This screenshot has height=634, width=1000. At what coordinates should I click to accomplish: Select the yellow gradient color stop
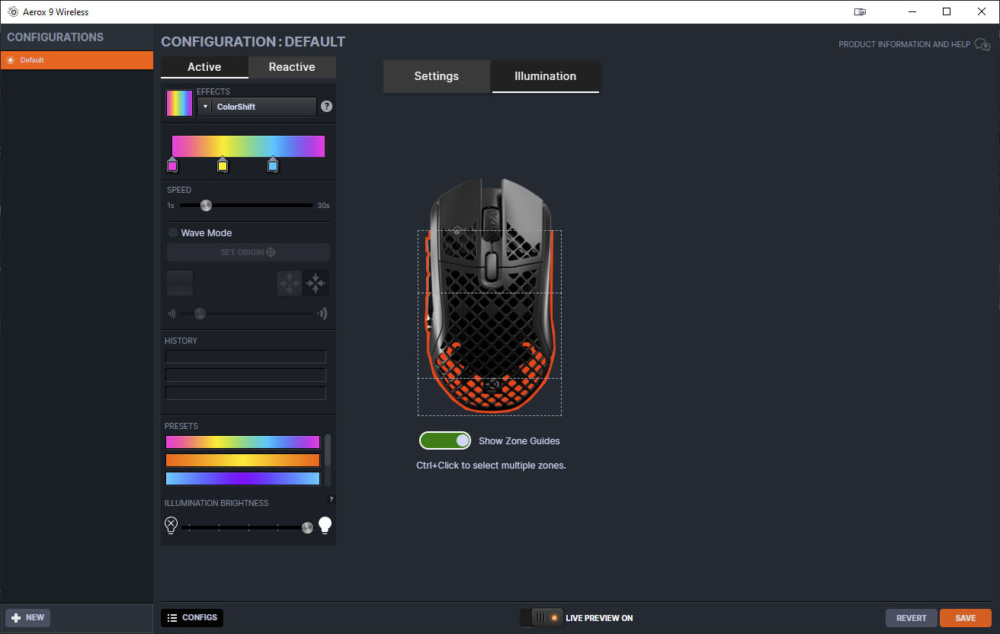point(222,165)
